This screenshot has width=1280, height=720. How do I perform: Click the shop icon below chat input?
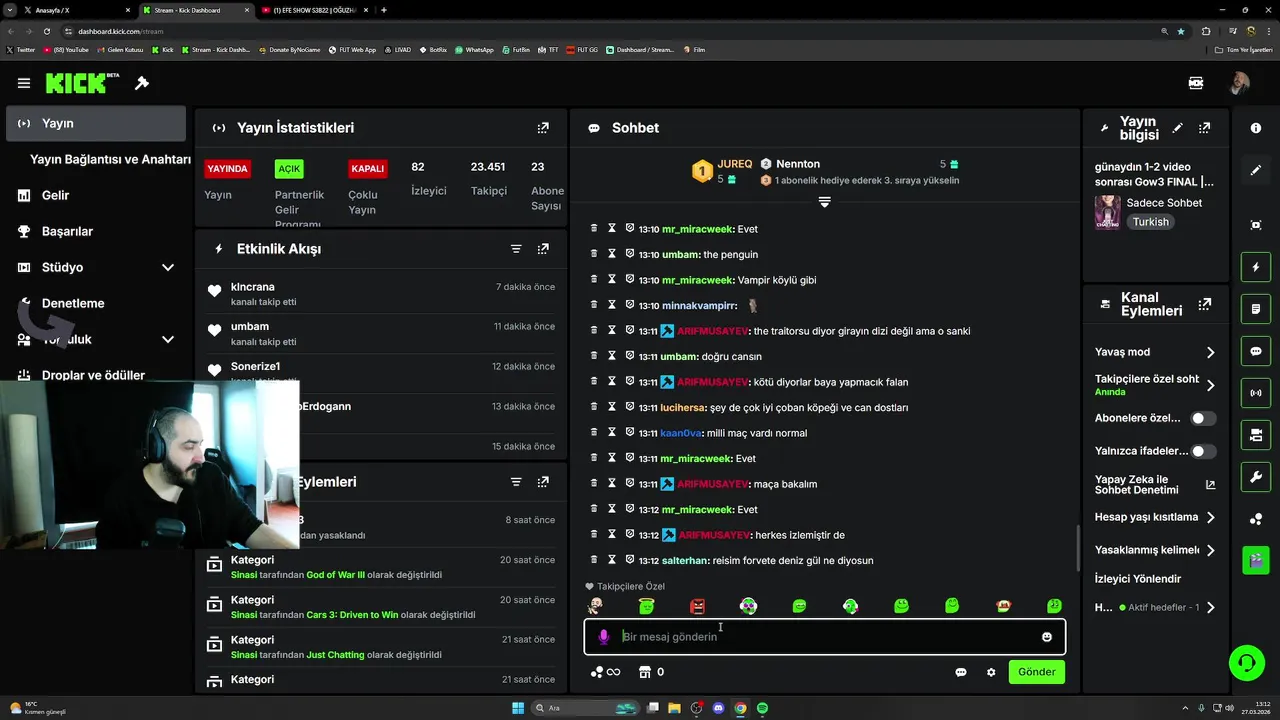[x=645, y=672]
